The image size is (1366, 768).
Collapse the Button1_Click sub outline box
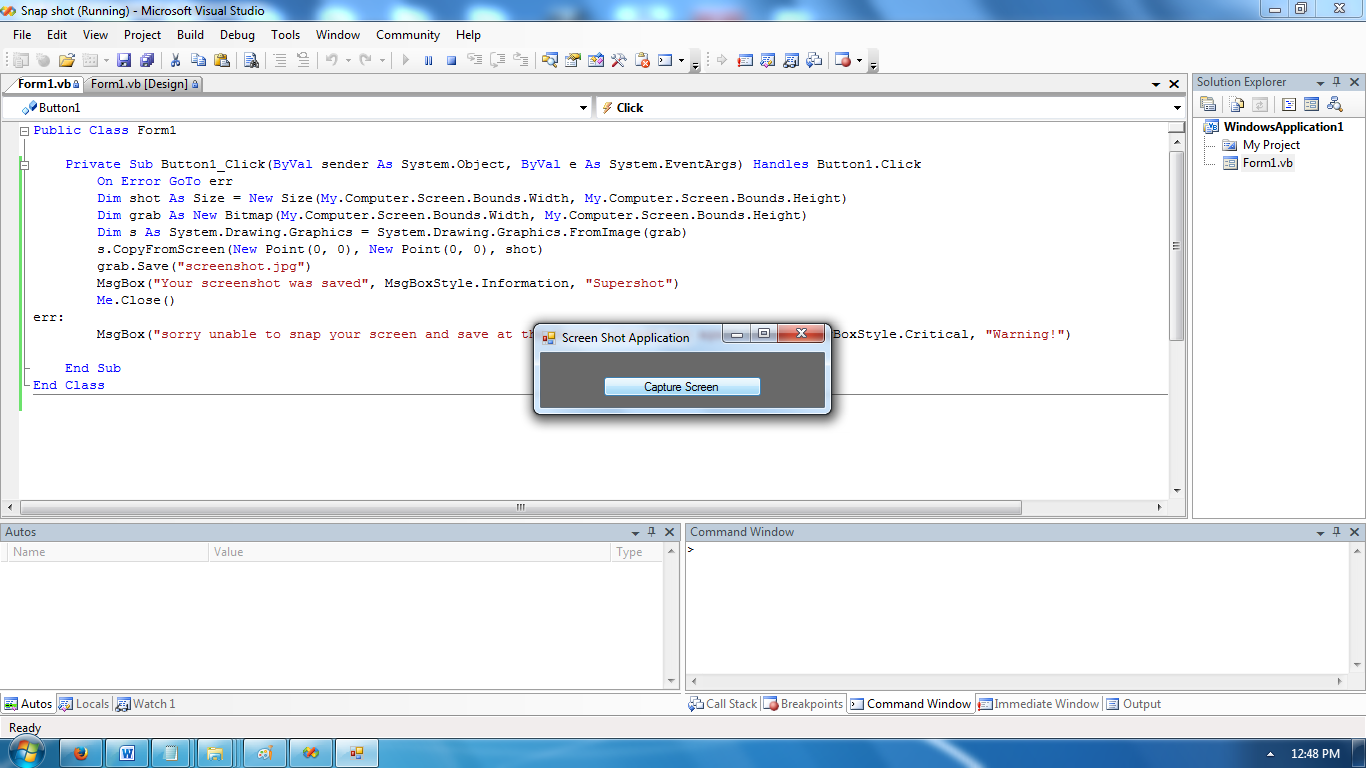point(24,165)
